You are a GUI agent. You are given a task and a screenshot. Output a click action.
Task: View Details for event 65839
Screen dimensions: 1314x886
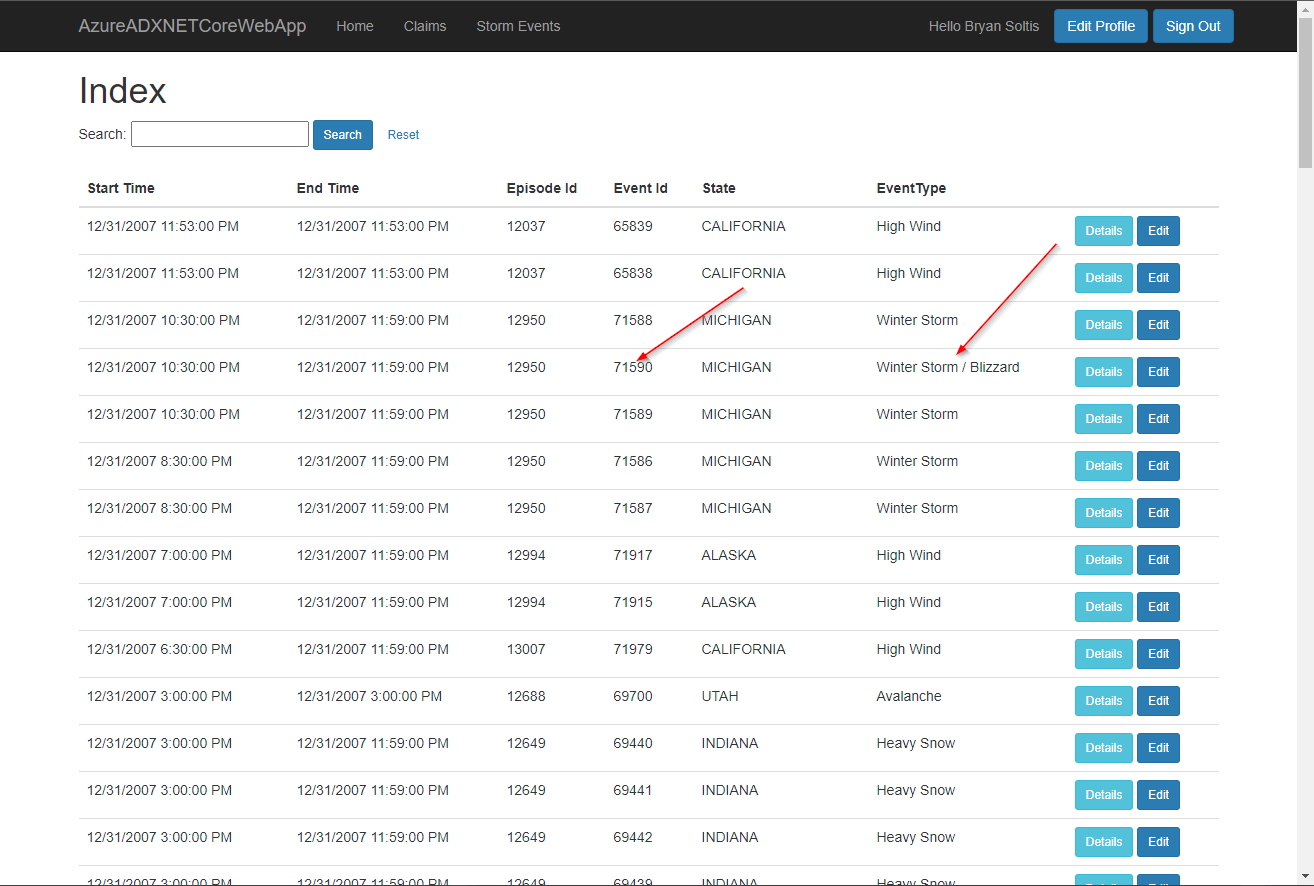[x=1103, y=231]
